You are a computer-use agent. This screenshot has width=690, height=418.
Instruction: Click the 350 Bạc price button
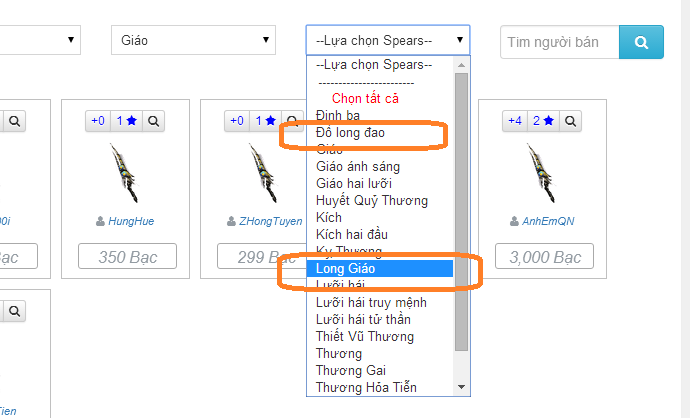click(x=125, y=257)
